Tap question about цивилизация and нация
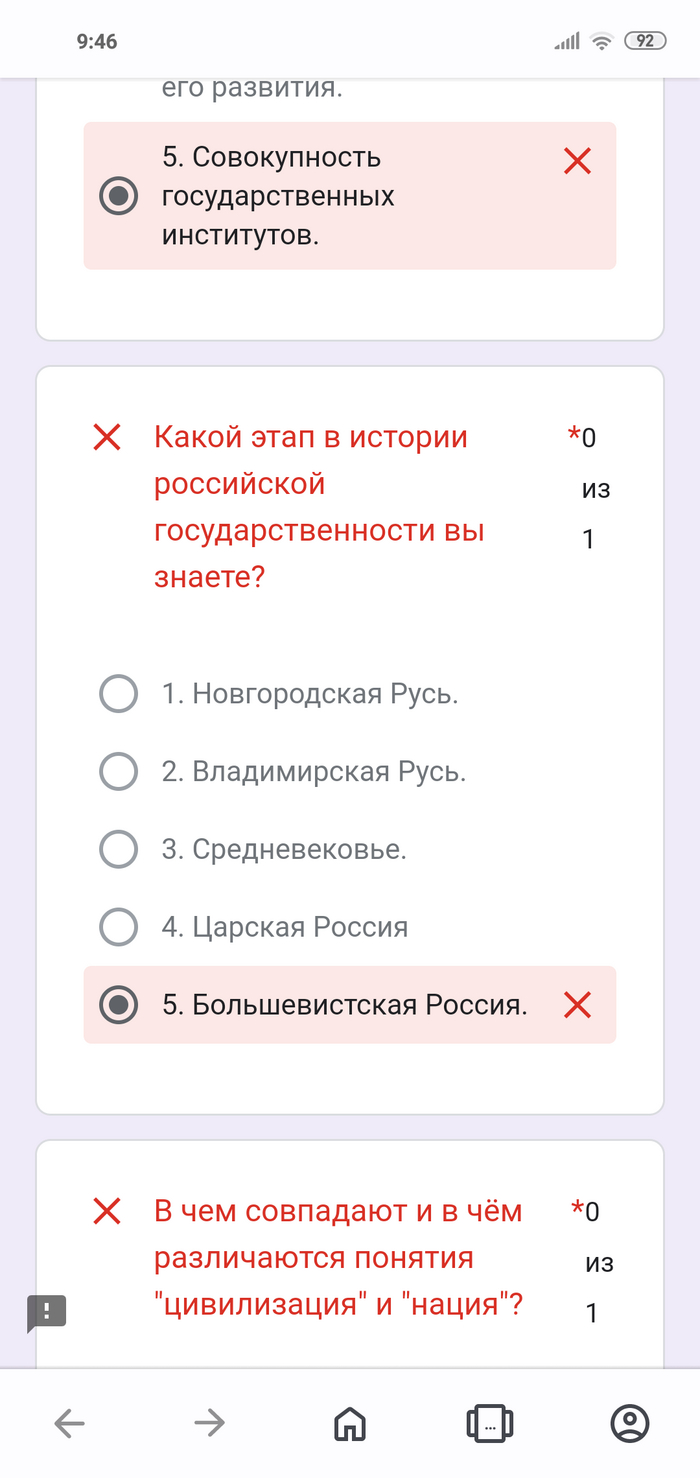 [338, 1258]
